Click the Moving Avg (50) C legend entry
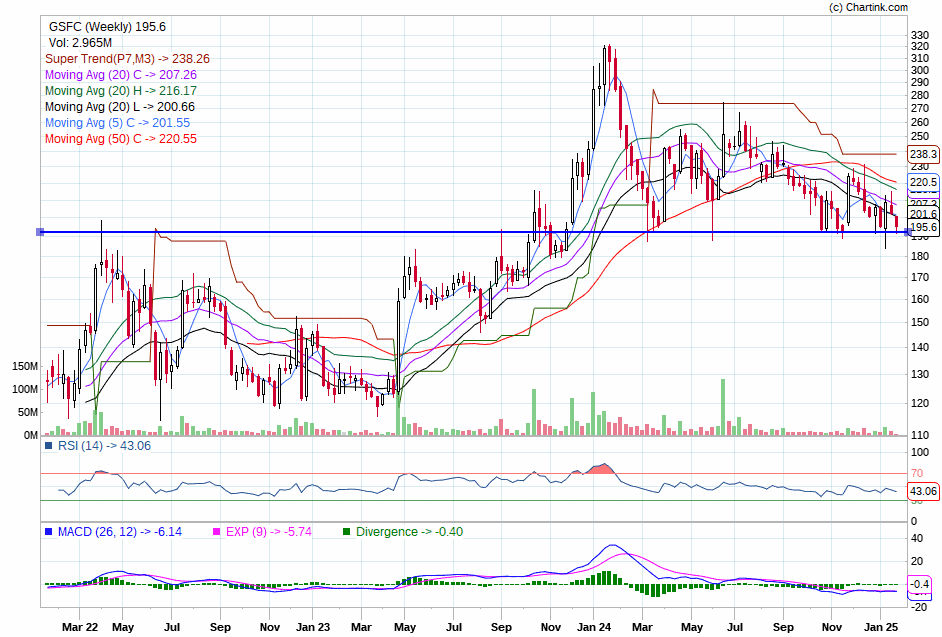The height and width of the screenshot is (637, 942). [x=121, y=139]
